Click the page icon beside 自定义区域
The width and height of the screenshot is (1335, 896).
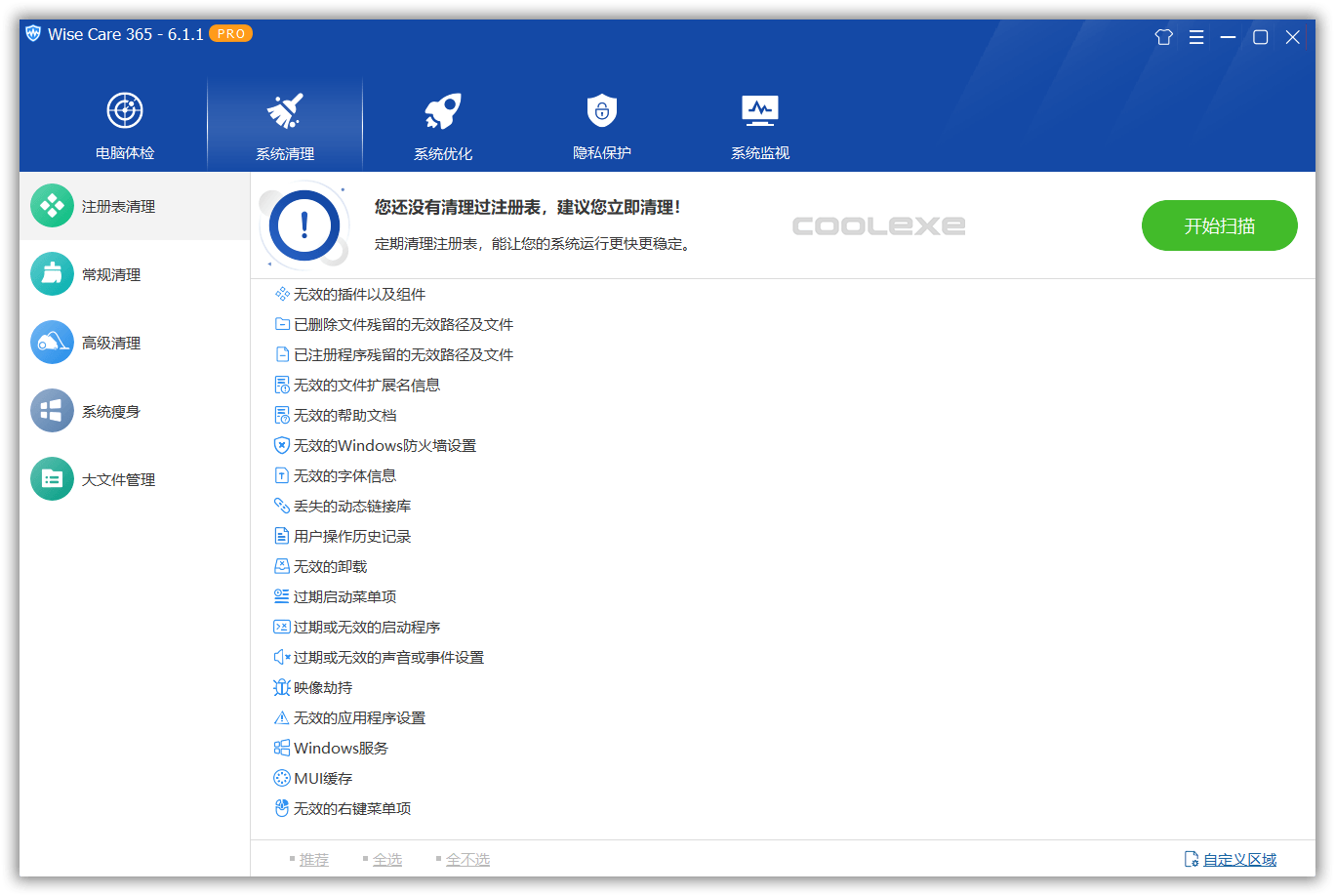tap(1191, 859)
